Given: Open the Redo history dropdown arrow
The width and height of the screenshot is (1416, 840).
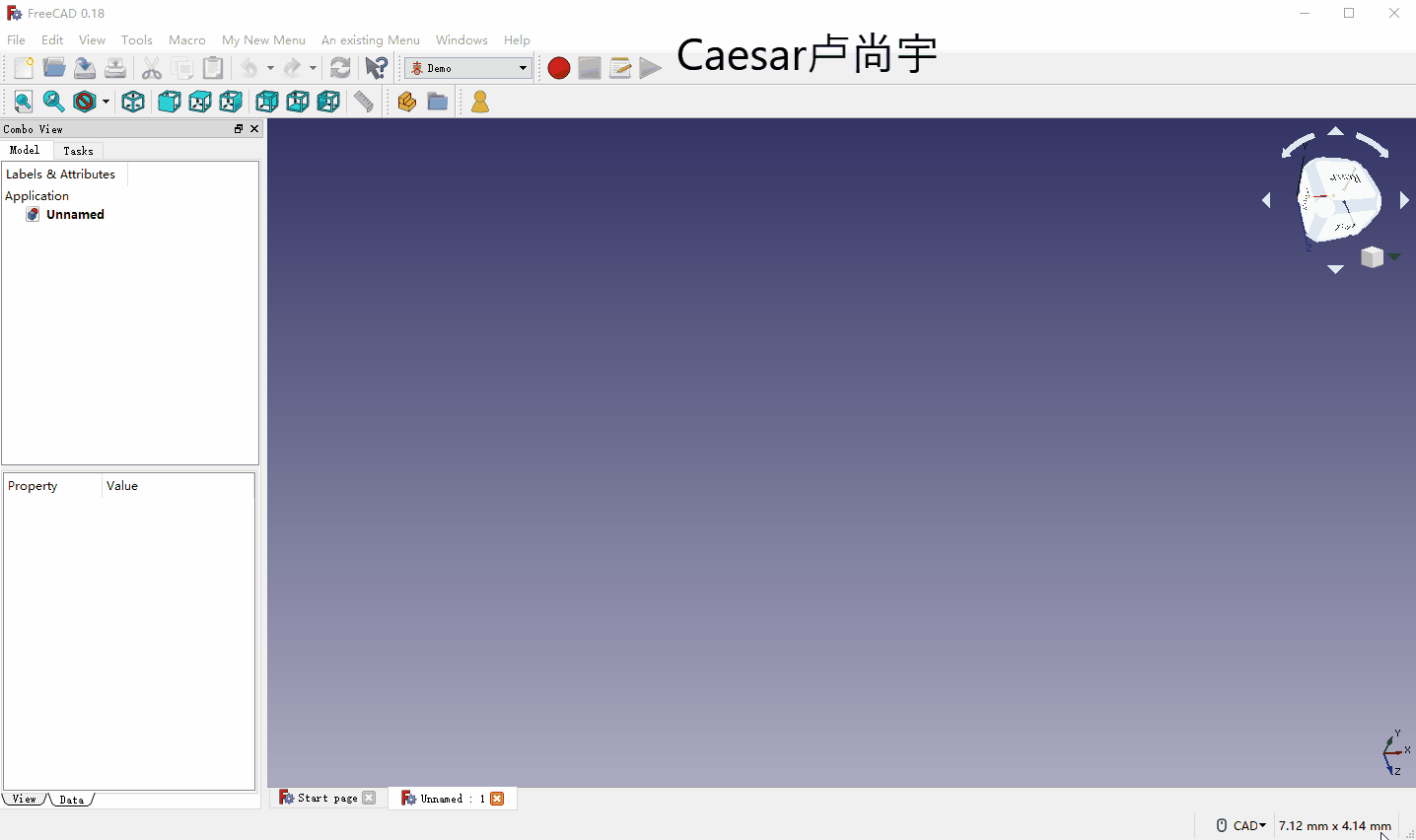Looking at the screenshot, I should coord(313,68).
